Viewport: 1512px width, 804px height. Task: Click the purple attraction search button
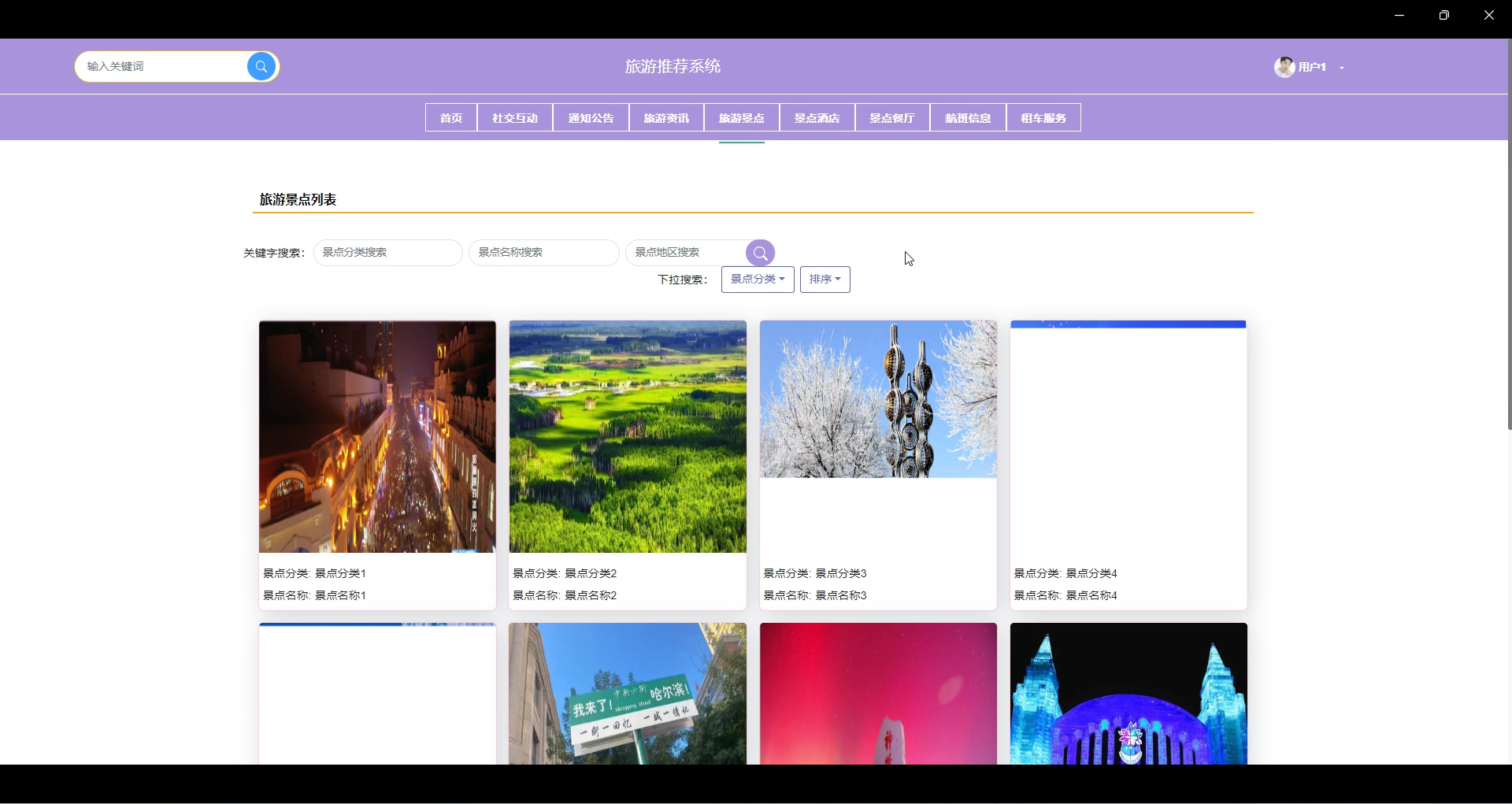(x=760, y=253)
